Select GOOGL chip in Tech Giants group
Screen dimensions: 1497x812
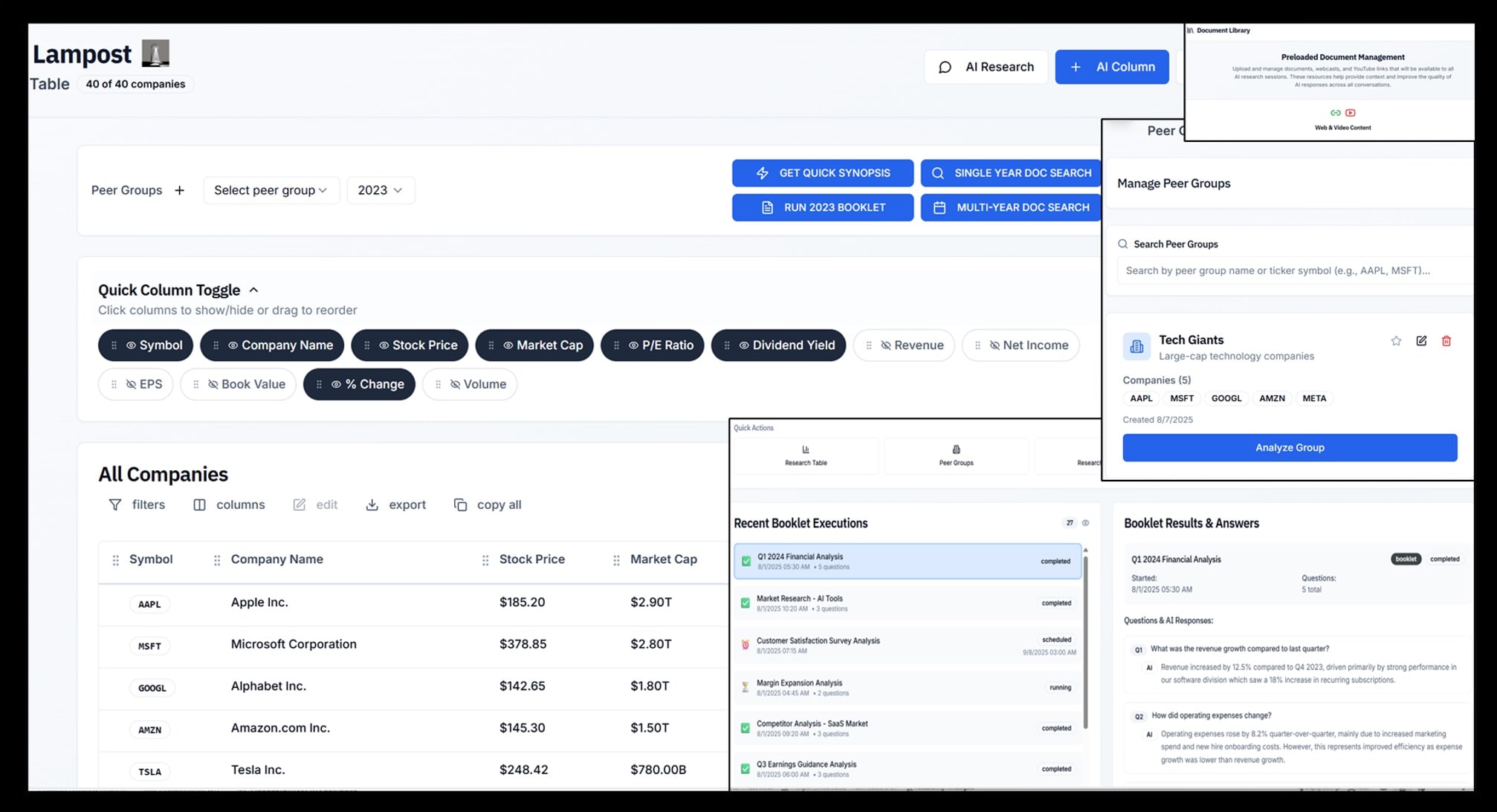[x=1226, y=398]
